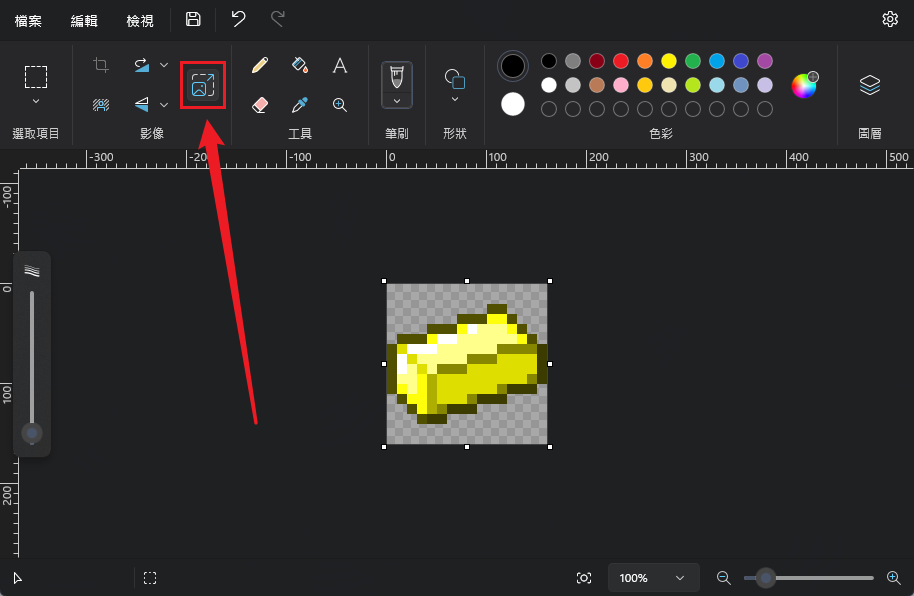Zoom in with the plus magnifier
The width and height of the screenshot is (914, 596).
point(894,578)
